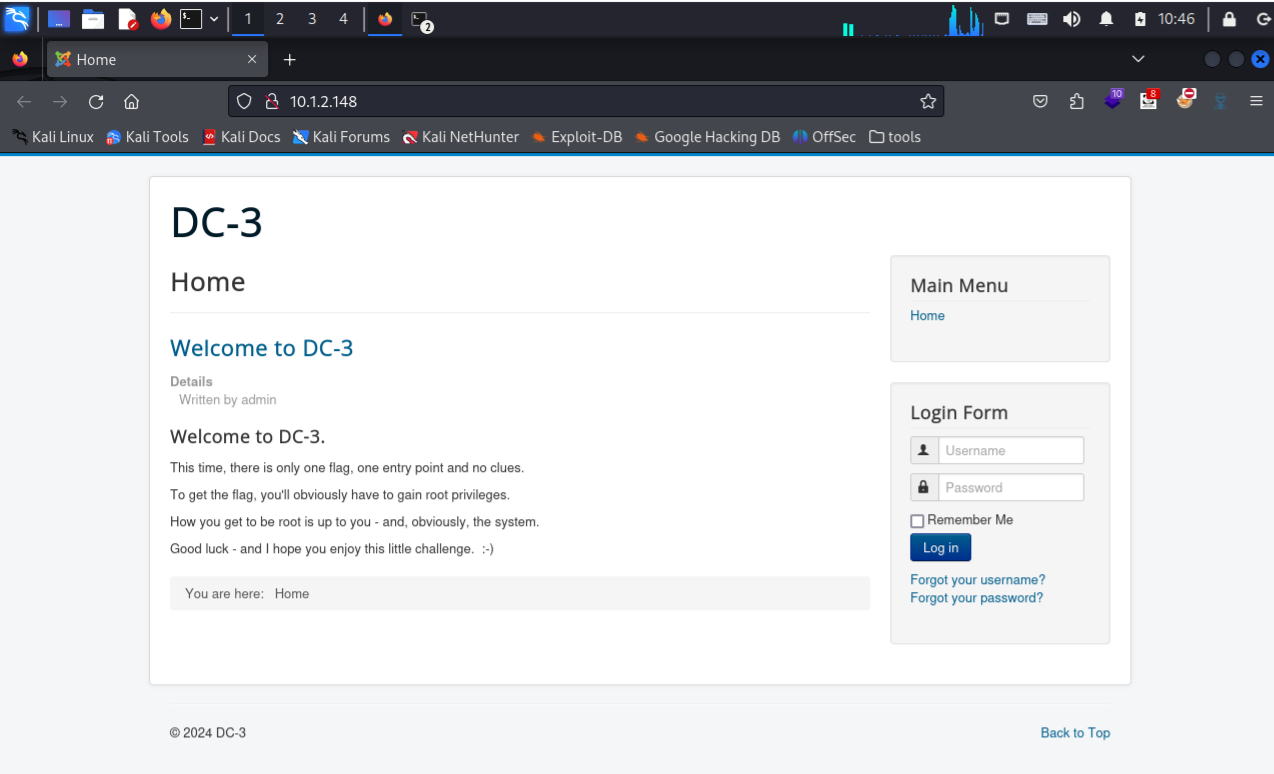
Task: Enable the Remember Me checkbox
Action: click(x=917, y=521)
